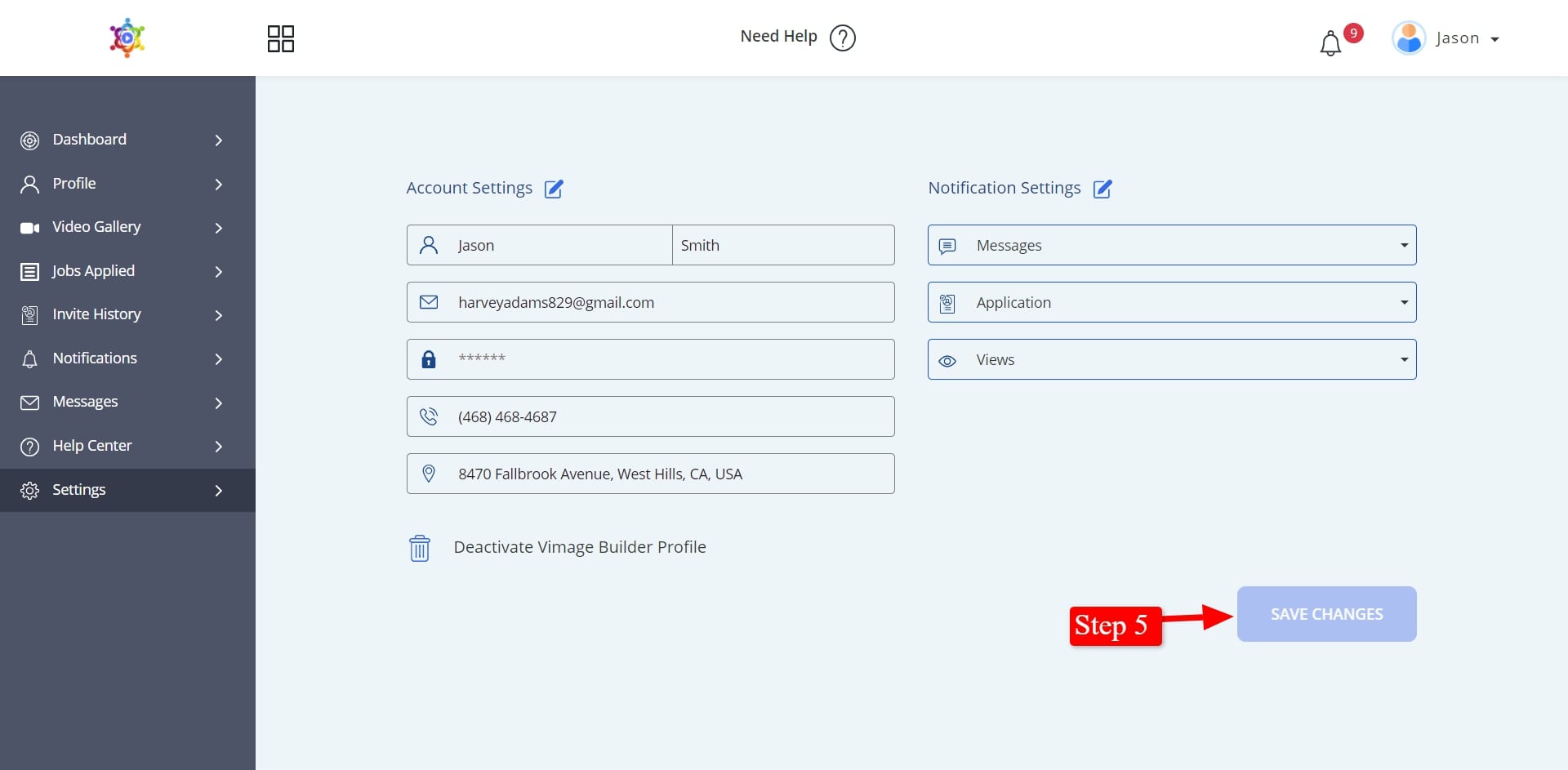Click Deactivate Vimage Builder Profile link
1568x770 pixels.
579,547
